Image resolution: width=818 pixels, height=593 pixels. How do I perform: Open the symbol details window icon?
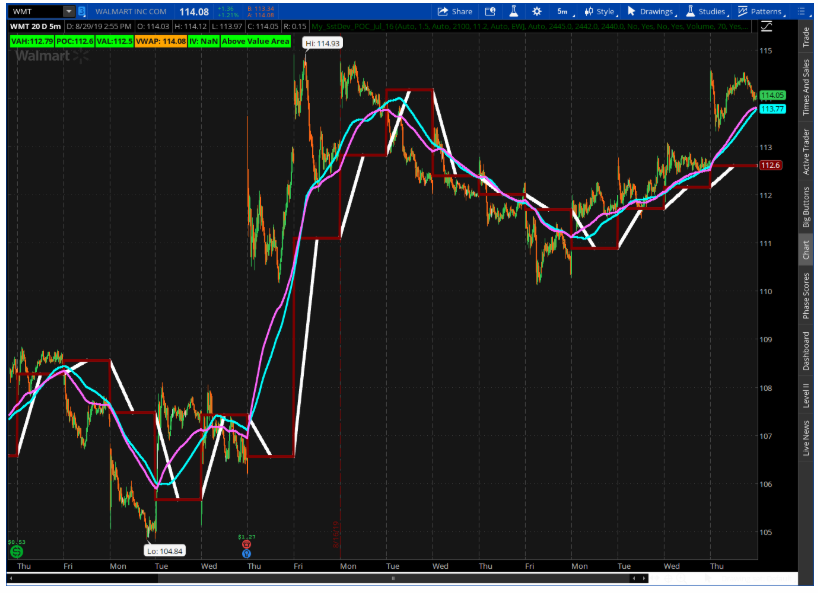click(490, 11)
